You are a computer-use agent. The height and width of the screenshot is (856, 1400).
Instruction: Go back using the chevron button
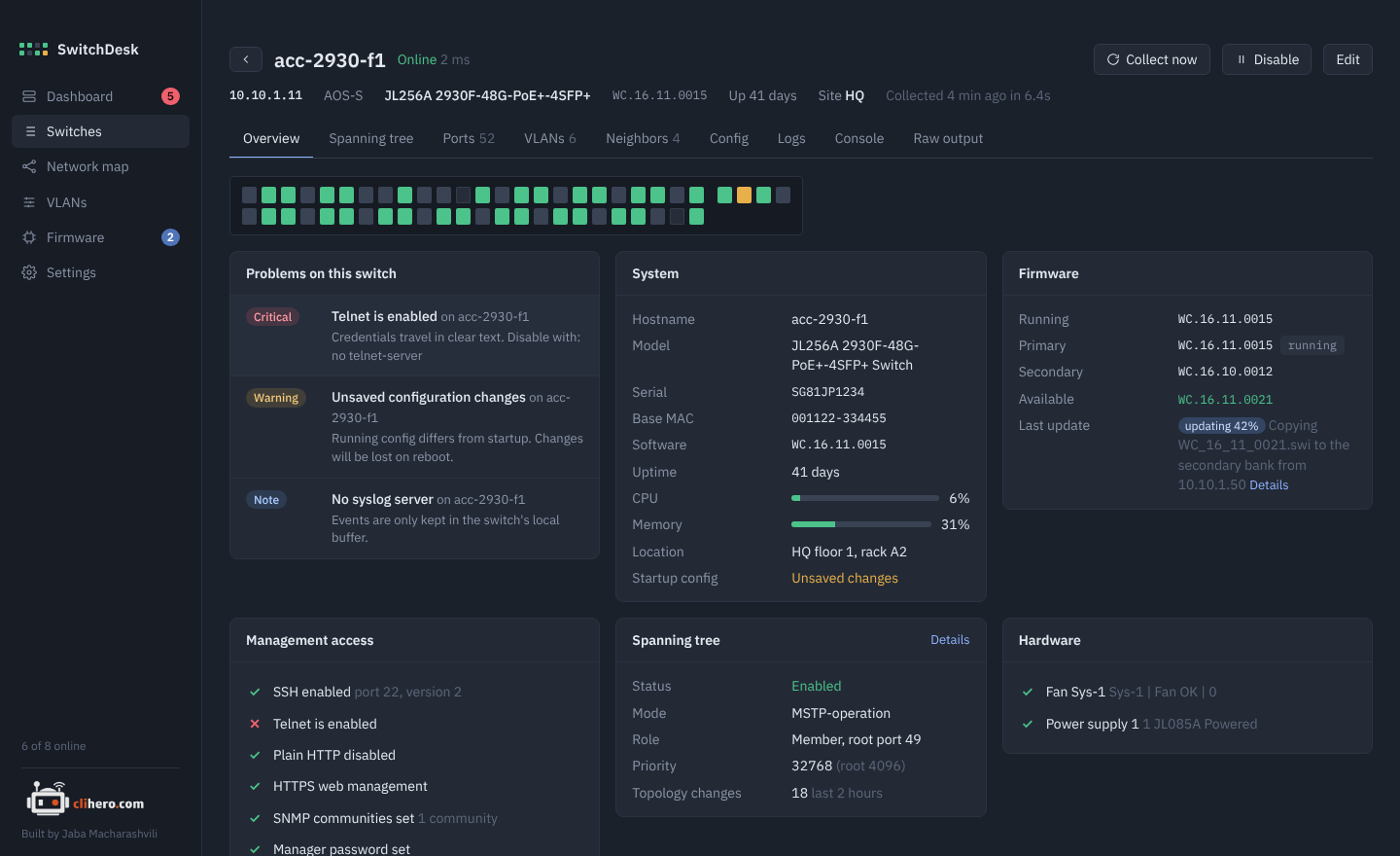click(246, 59)
